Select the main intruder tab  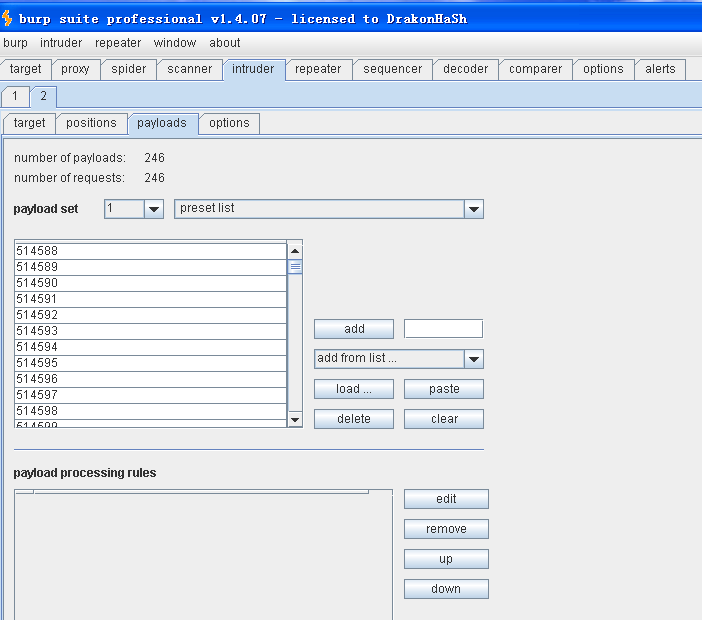[253, 69]
